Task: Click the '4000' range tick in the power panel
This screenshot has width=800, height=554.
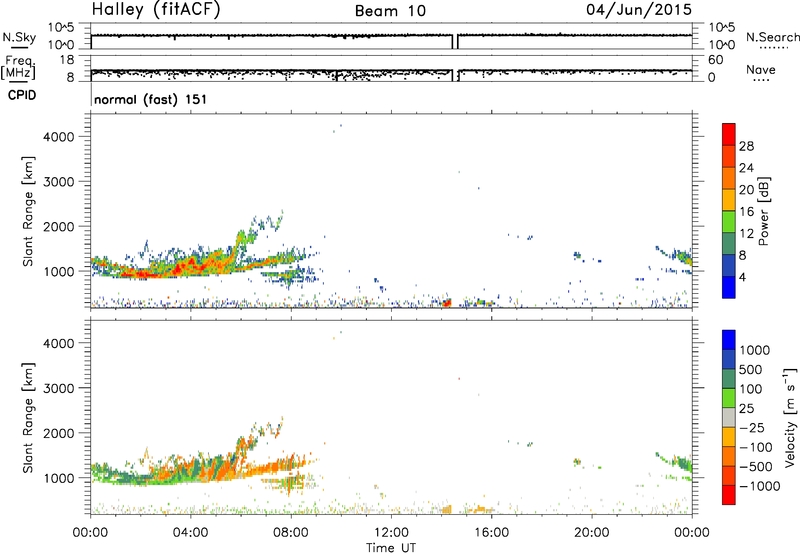Action: pos(59,137)
